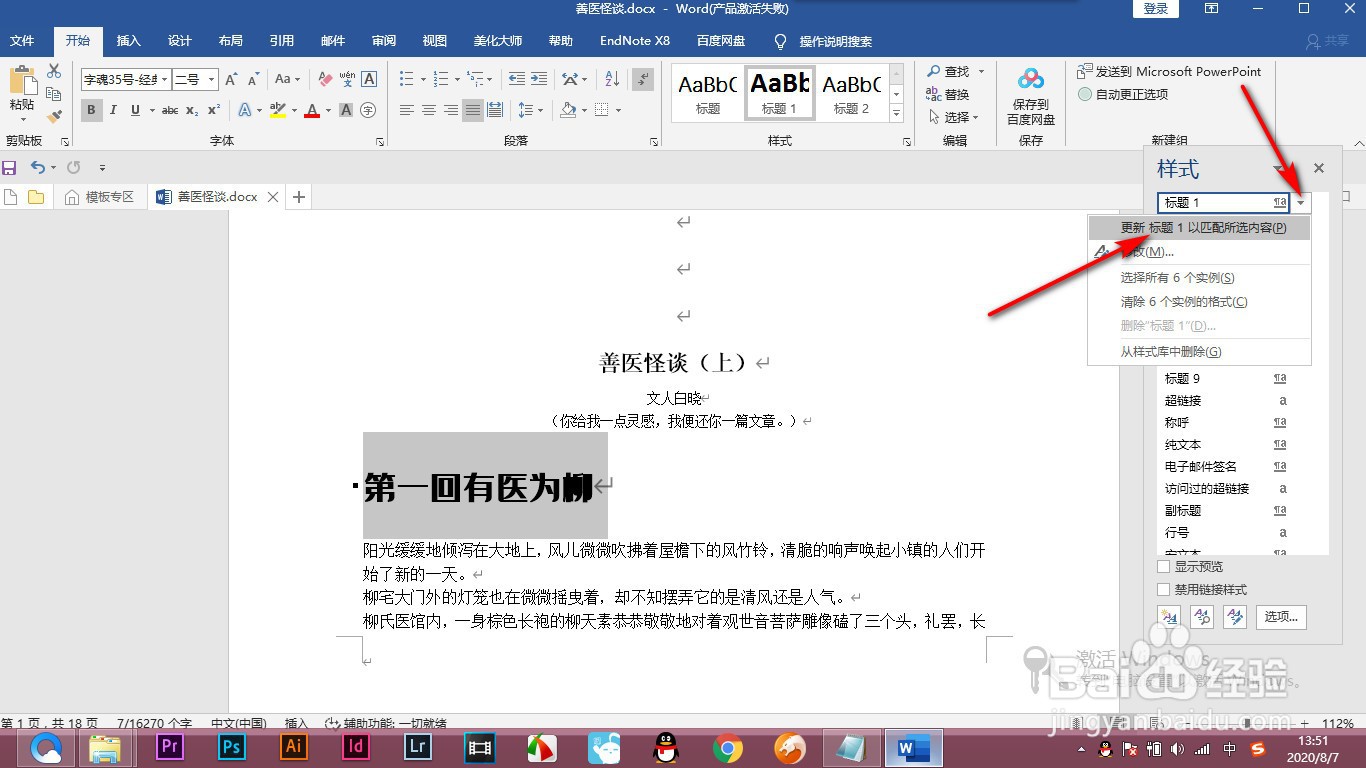Select 副标题 style in list
The image size is (1366, 768).
[x=1226, y=511]
